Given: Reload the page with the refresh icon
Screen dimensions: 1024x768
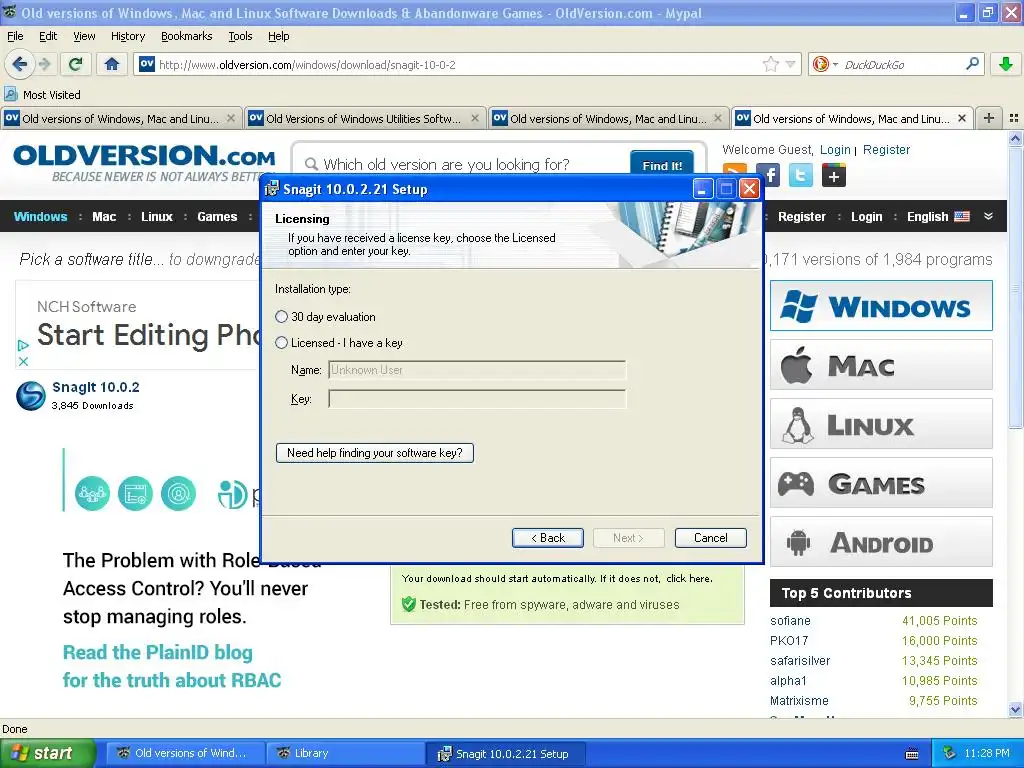Looking at the screenshot, I should tap(76, 64).
